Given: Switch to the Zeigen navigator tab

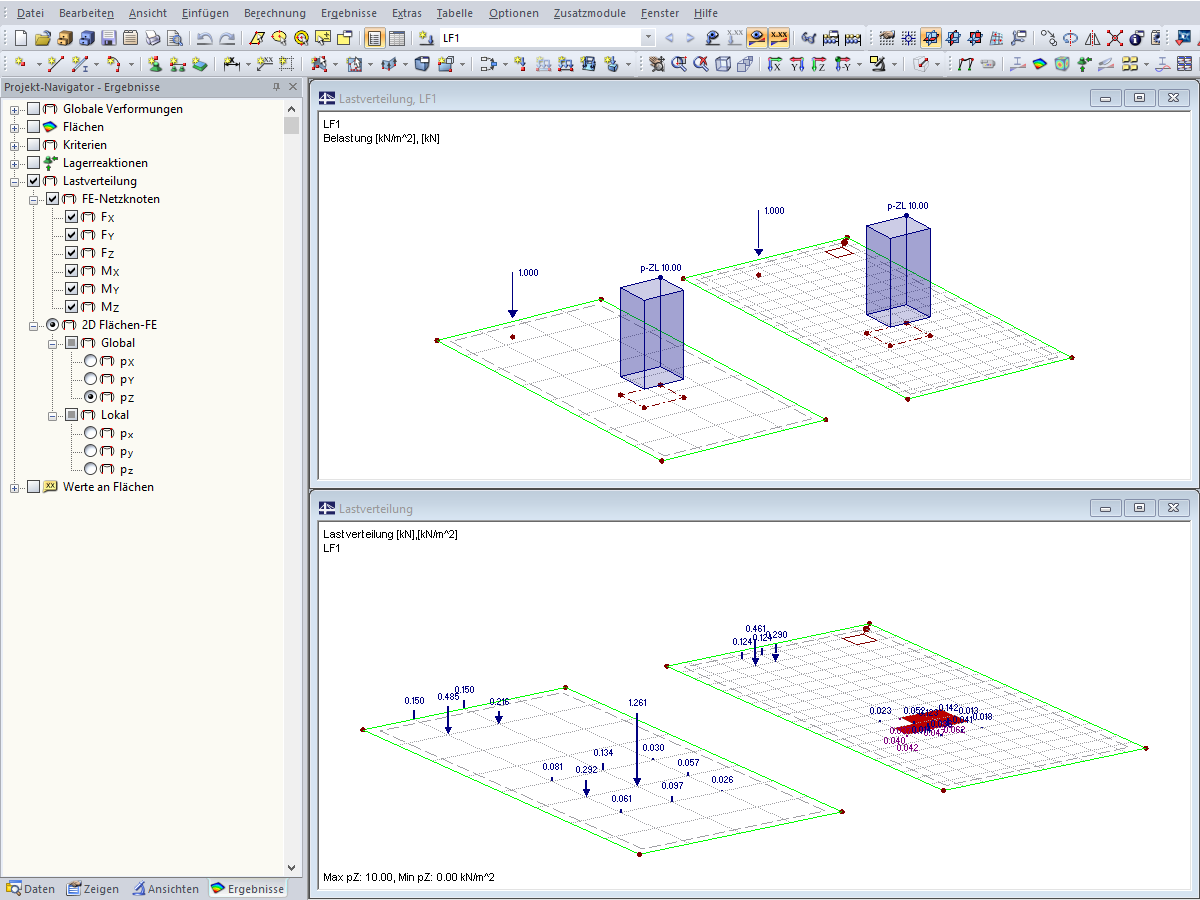Looking at the screenshot, I should pos(93,888).
